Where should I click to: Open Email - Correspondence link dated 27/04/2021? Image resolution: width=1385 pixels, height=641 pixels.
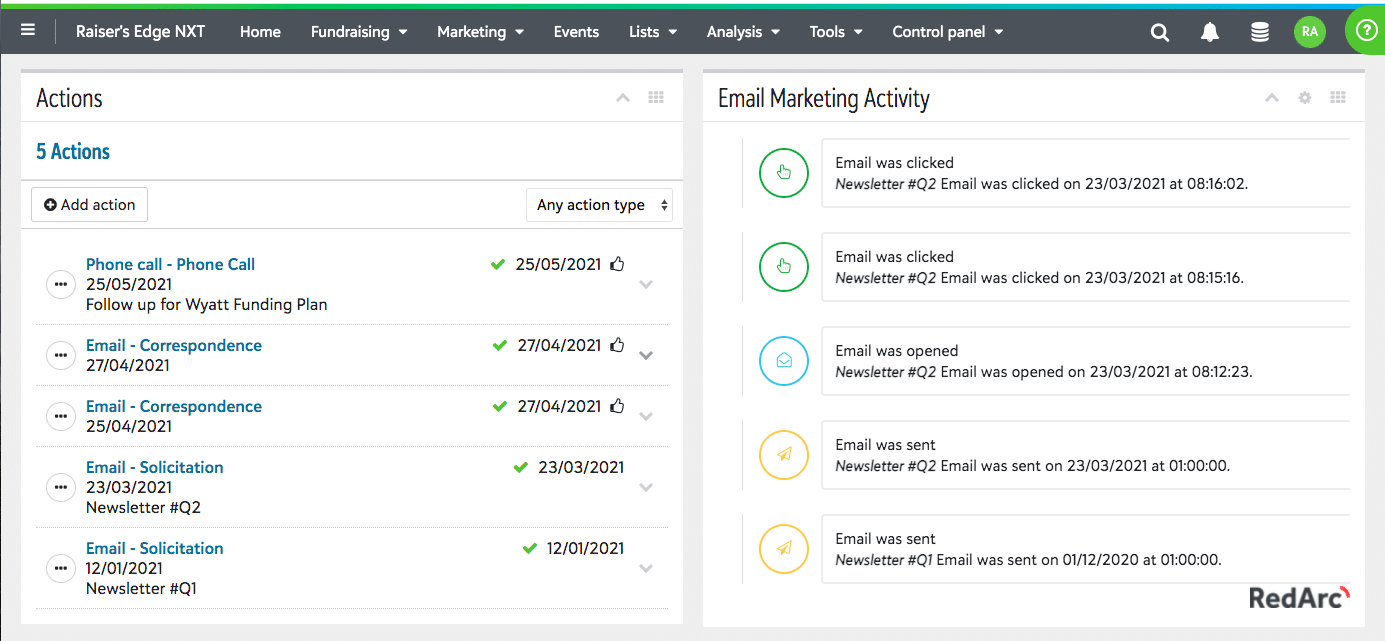click(x=174, y=345)
